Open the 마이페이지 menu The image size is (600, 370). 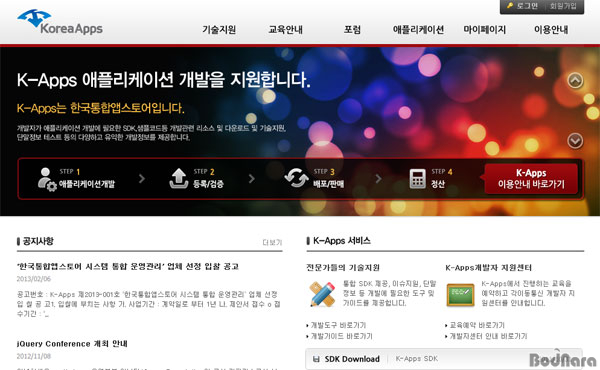tap(485, 29)
